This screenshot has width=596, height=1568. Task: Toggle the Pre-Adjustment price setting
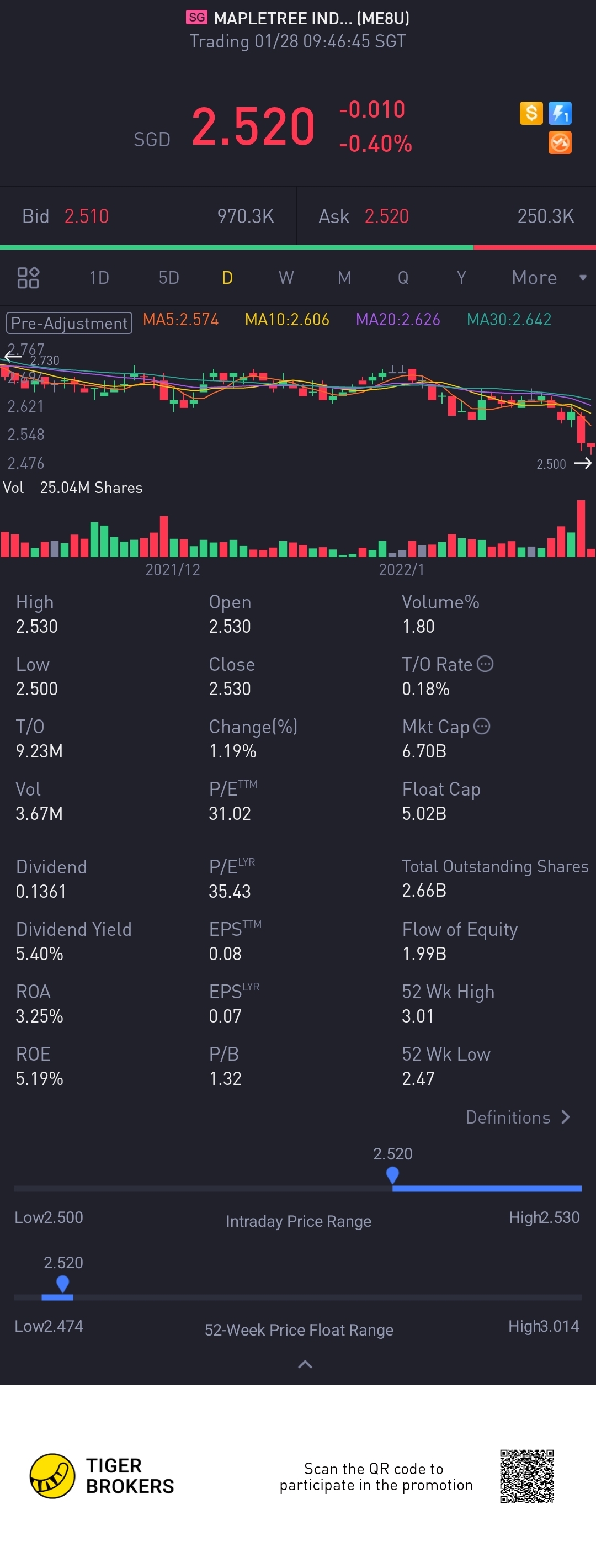pyautogui.click(x=69, y=322)
